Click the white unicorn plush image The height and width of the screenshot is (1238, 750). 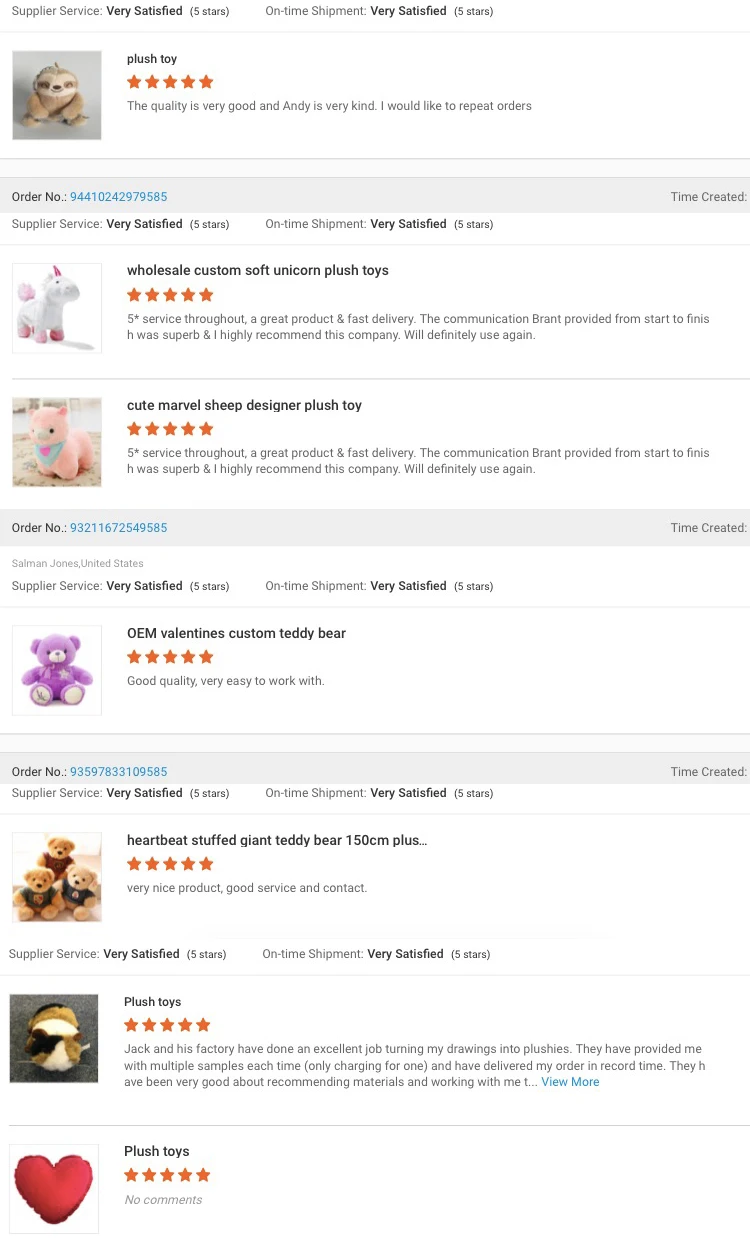pyautogui.click(x=57, y=308)
